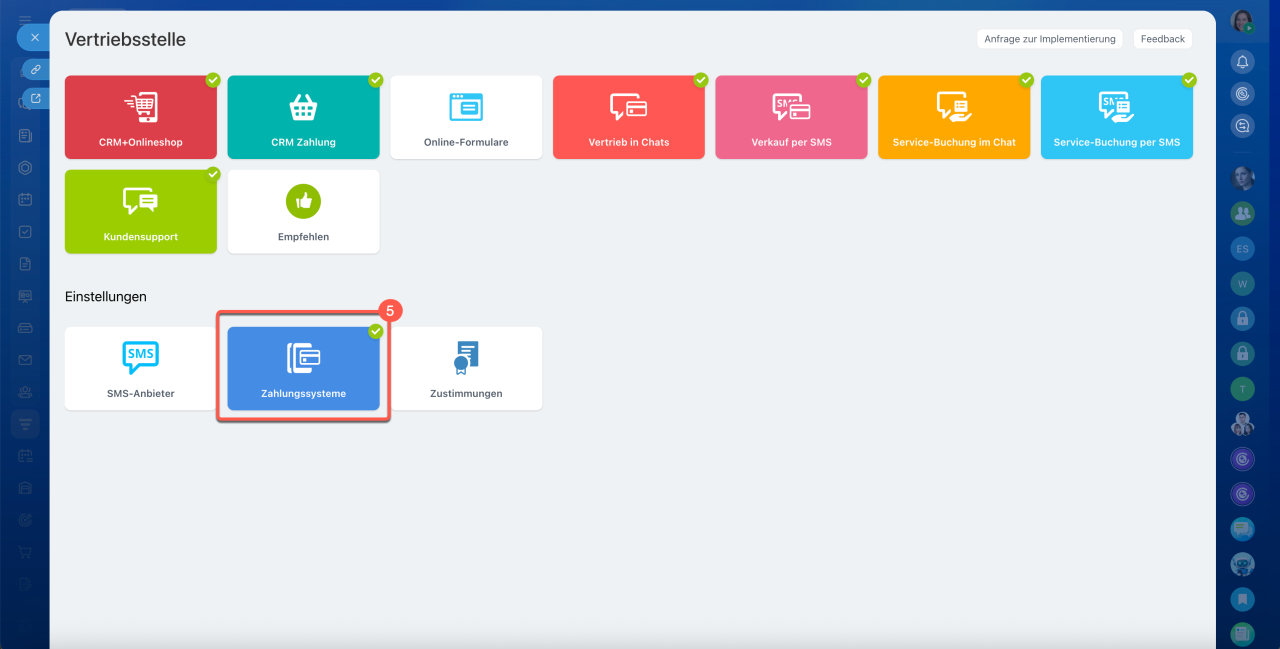The image size is (1280, 649).
Task: Open the CRM+Onlineshop tile
Action: (x=141, y=117)
